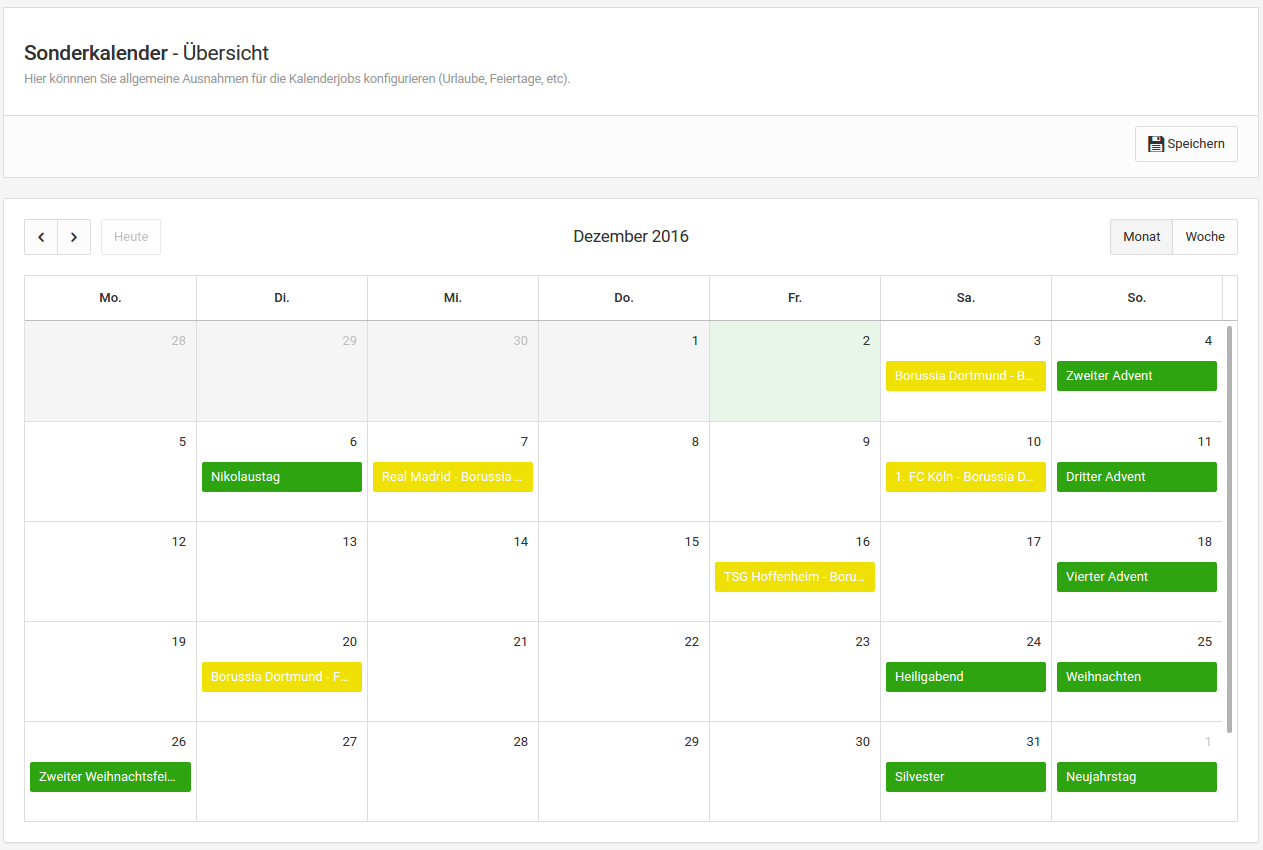This screenshot has height=850, width=1263.
Task: Select the Borussia Dortmund event on December 20
Action: [282, 677]
